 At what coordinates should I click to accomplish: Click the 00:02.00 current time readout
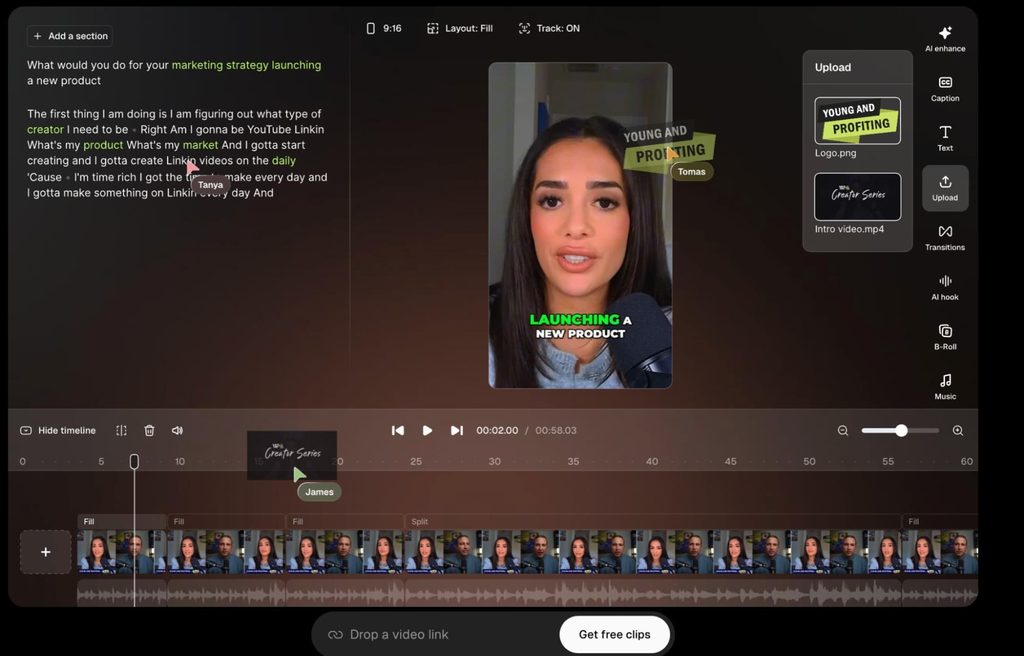[497, 431]
